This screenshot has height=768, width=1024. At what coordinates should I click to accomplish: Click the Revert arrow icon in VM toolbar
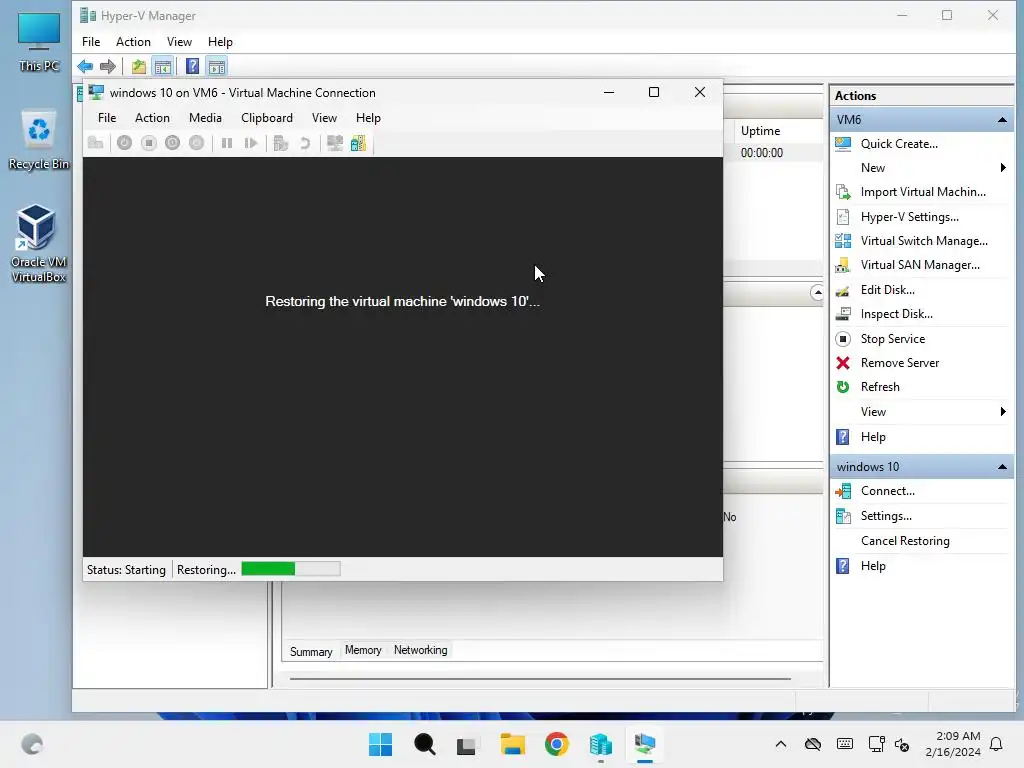pyautogui.click(x=304, y=143)
